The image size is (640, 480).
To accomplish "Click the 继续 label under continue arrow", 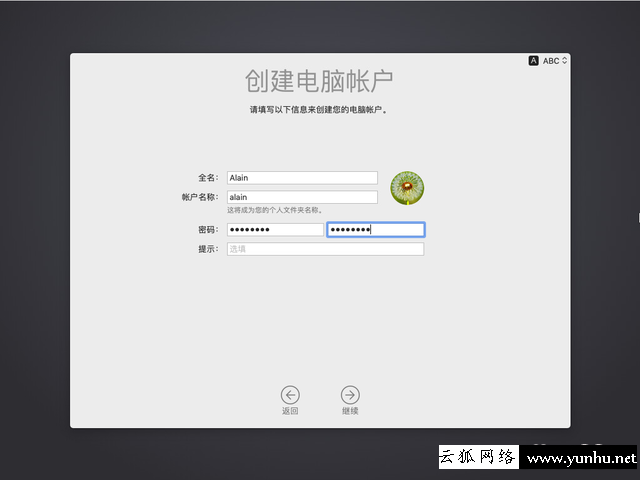I will pyautogui.click(x=350, y=411).
